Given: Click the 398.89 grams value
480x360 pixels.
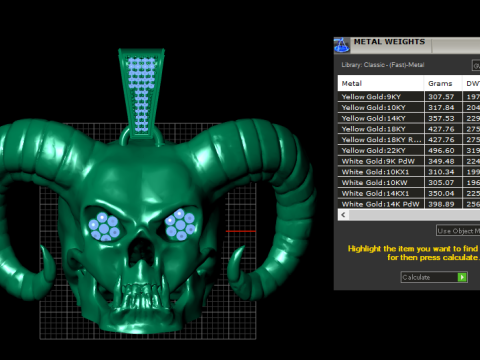Looking at the screenshot, I should (x=441, y=204).
